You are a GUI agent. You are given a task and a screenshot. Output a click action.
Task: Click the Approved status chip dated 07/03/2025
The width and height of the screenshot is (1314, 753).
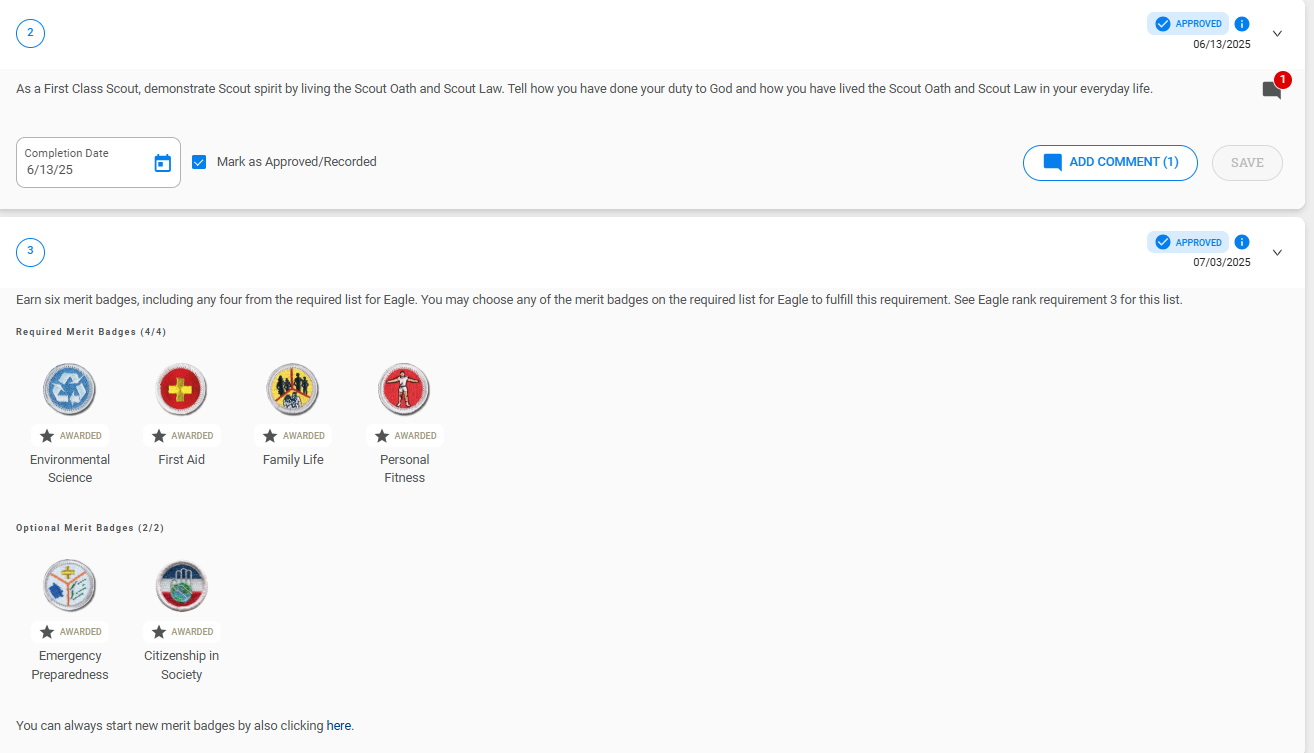click(1188, 242)
